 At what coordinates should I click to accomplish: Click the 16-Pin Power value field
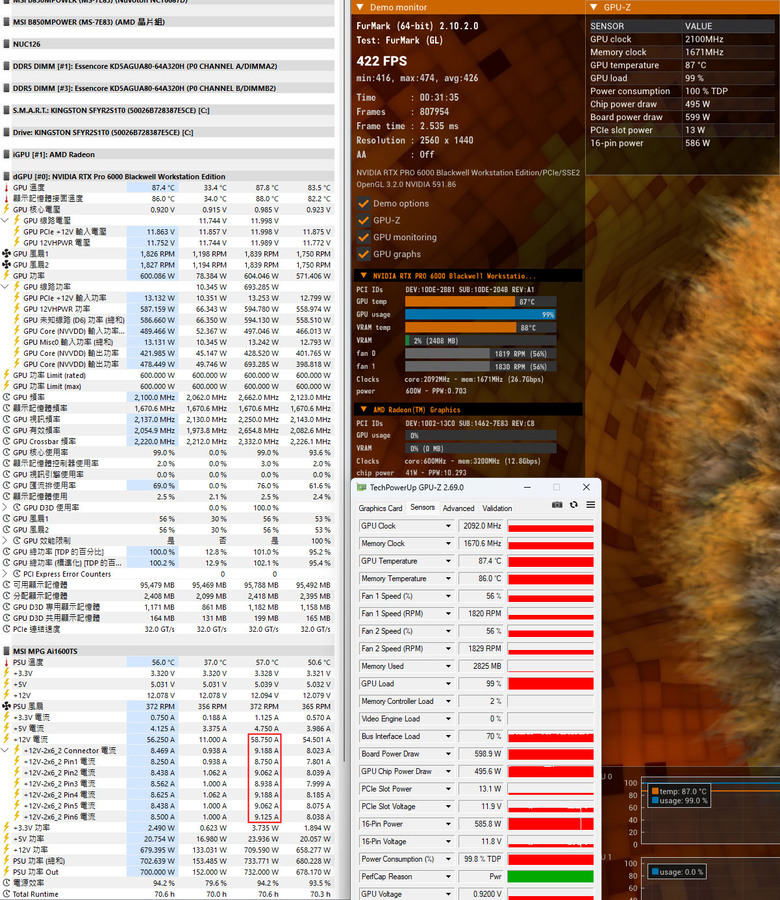coord(481,824)
